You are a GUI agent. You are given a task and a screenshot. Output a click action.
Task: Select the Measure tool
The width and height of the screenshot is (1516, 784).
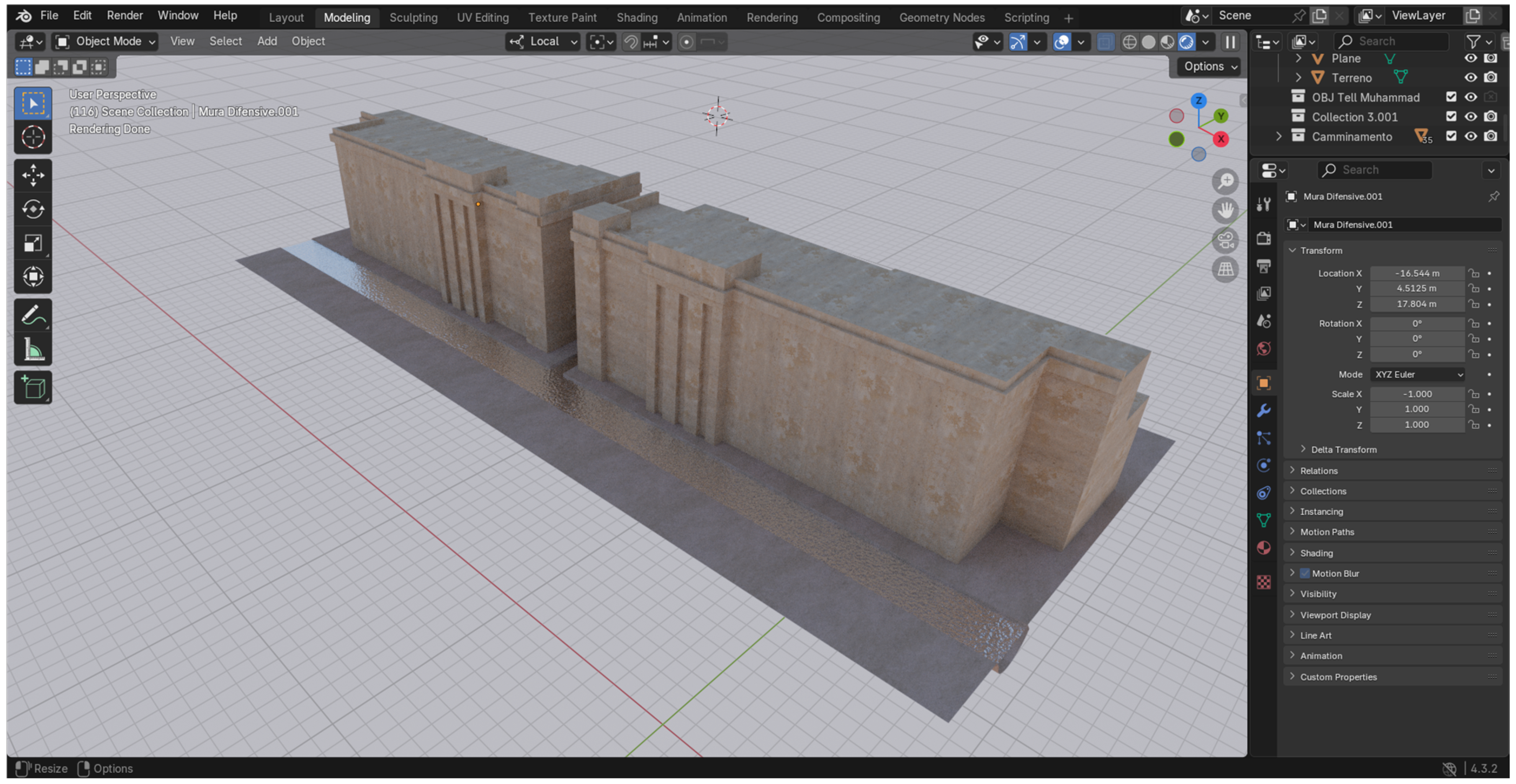(x=33, y=350)
